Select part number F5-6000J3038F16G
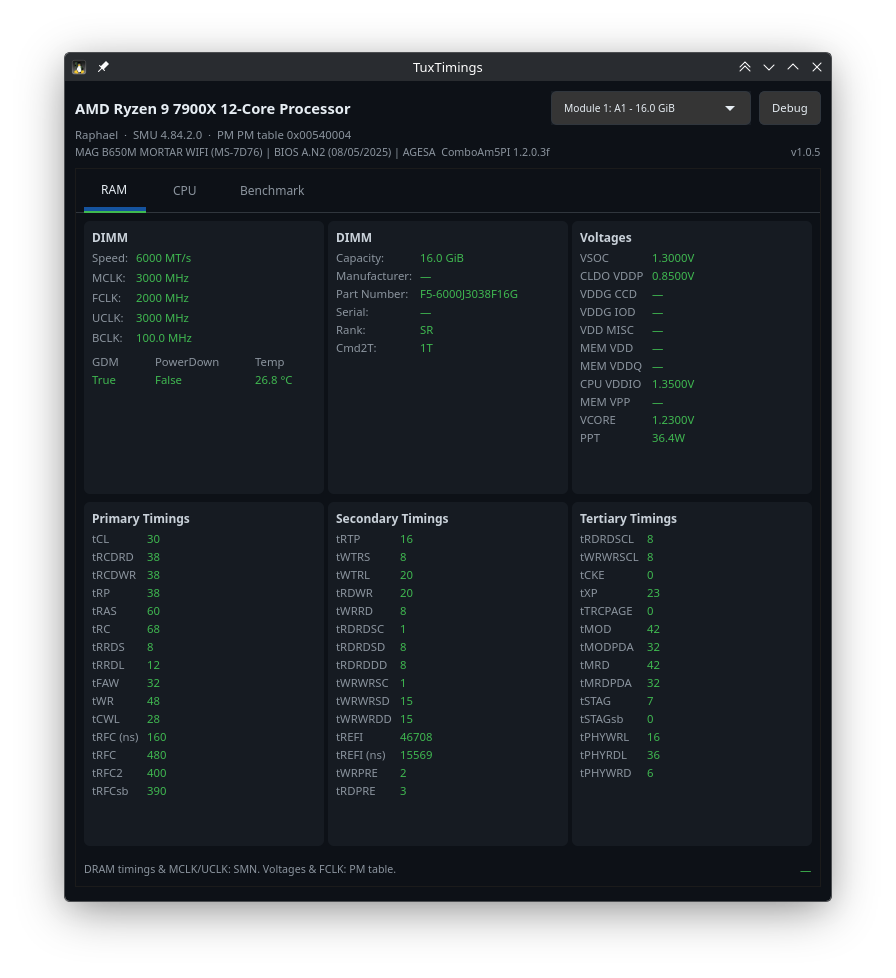 (x=469, y=294)
